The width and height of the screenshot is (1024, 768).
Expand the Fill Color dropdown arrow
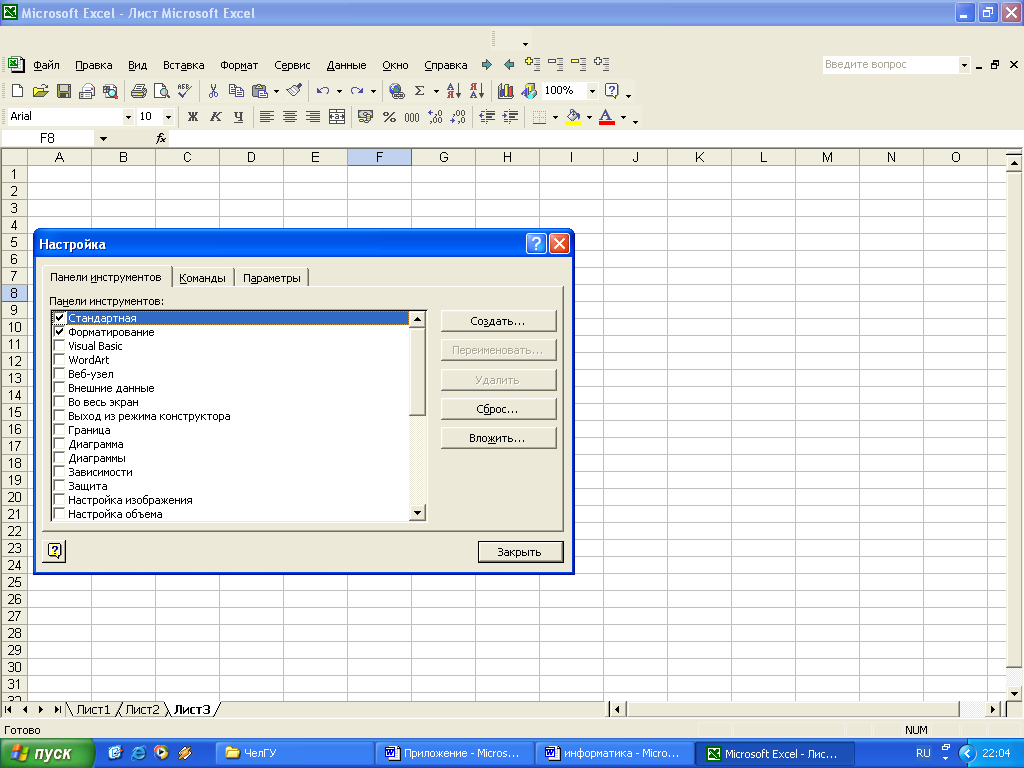589,118
